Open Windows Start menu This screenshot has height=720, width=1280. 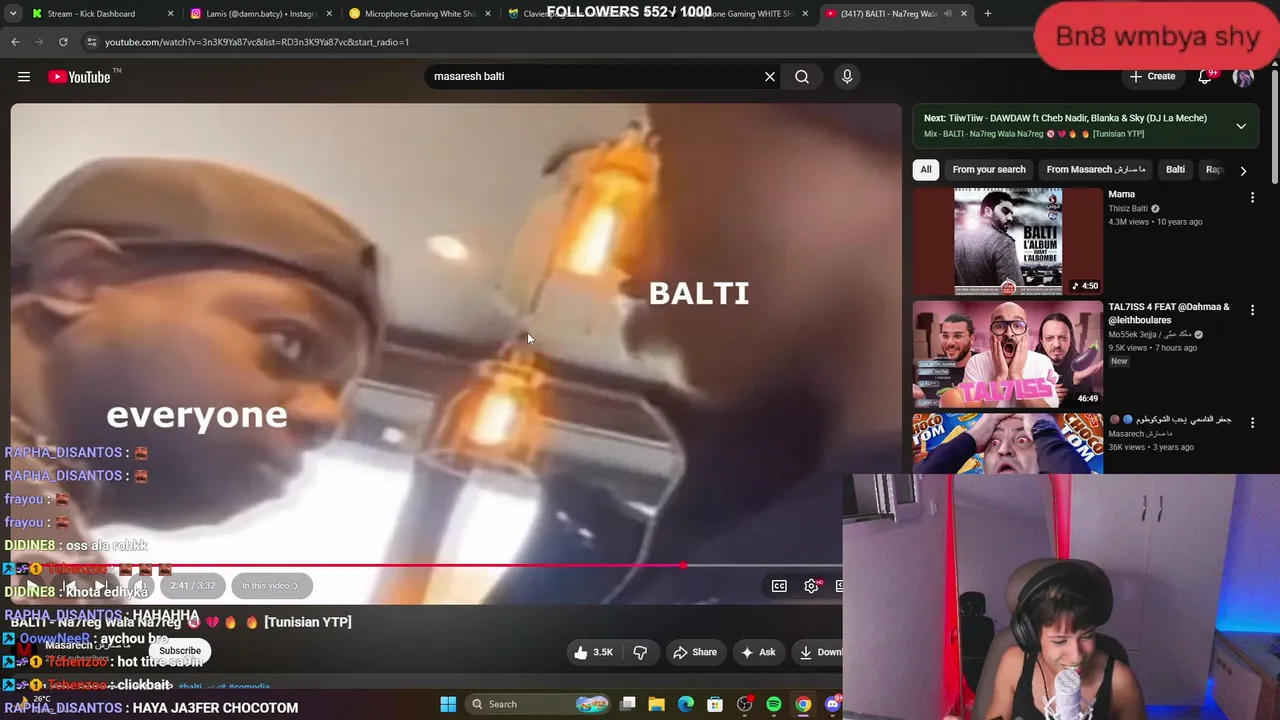(x=448, y=704)
